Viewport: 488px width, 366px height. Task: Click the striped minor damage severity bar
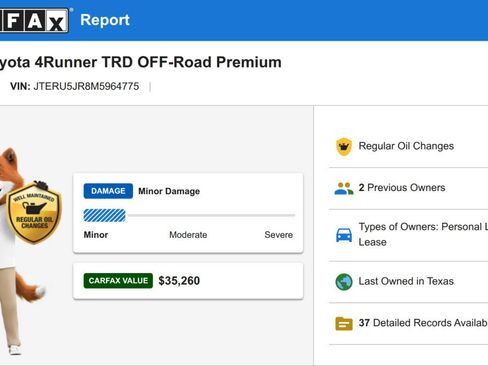click(x=104, y=215)
